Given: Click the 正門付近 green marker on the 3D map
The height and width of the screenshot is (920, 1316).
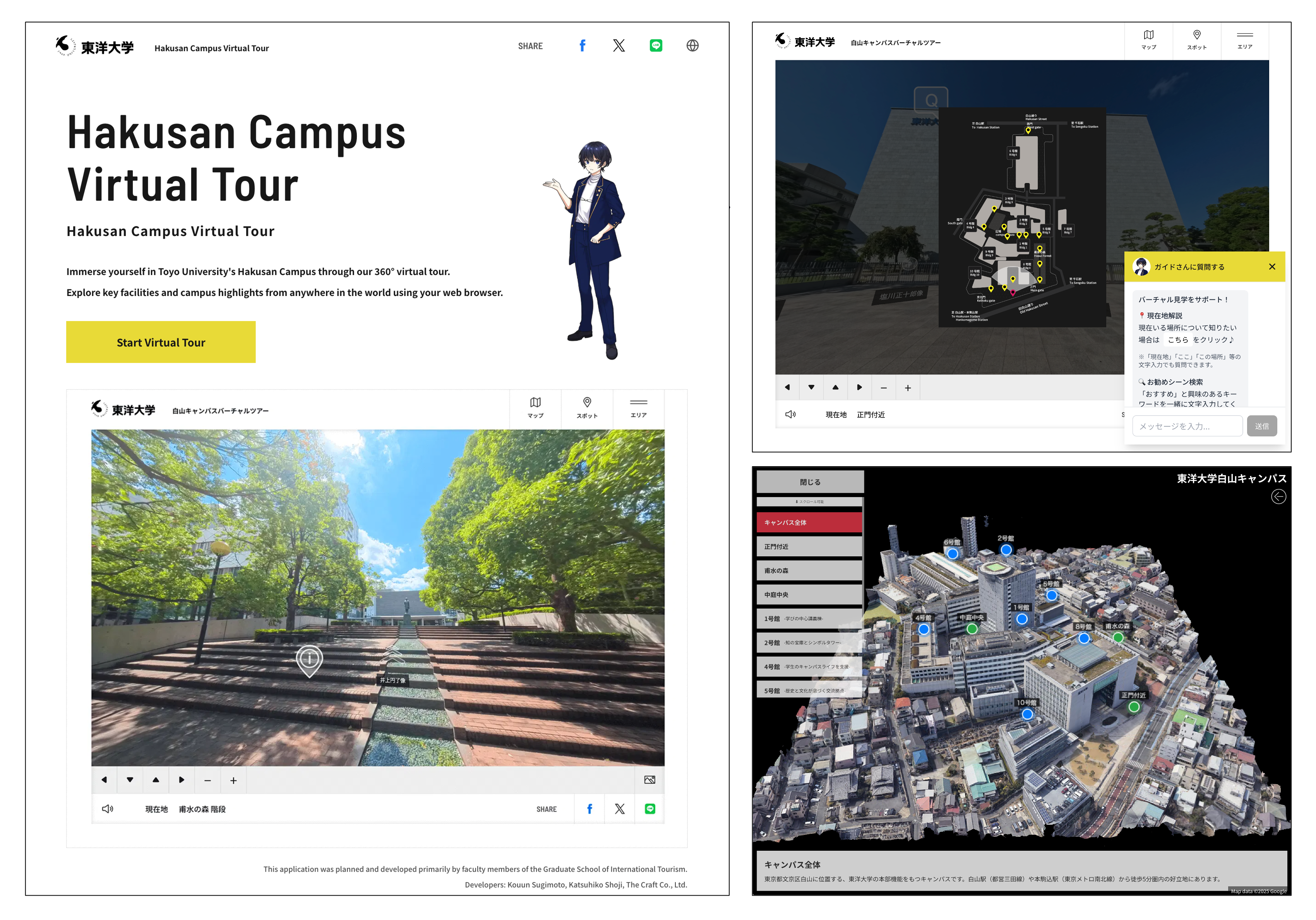Looking at the screenshot, I should coord(1134,707).
